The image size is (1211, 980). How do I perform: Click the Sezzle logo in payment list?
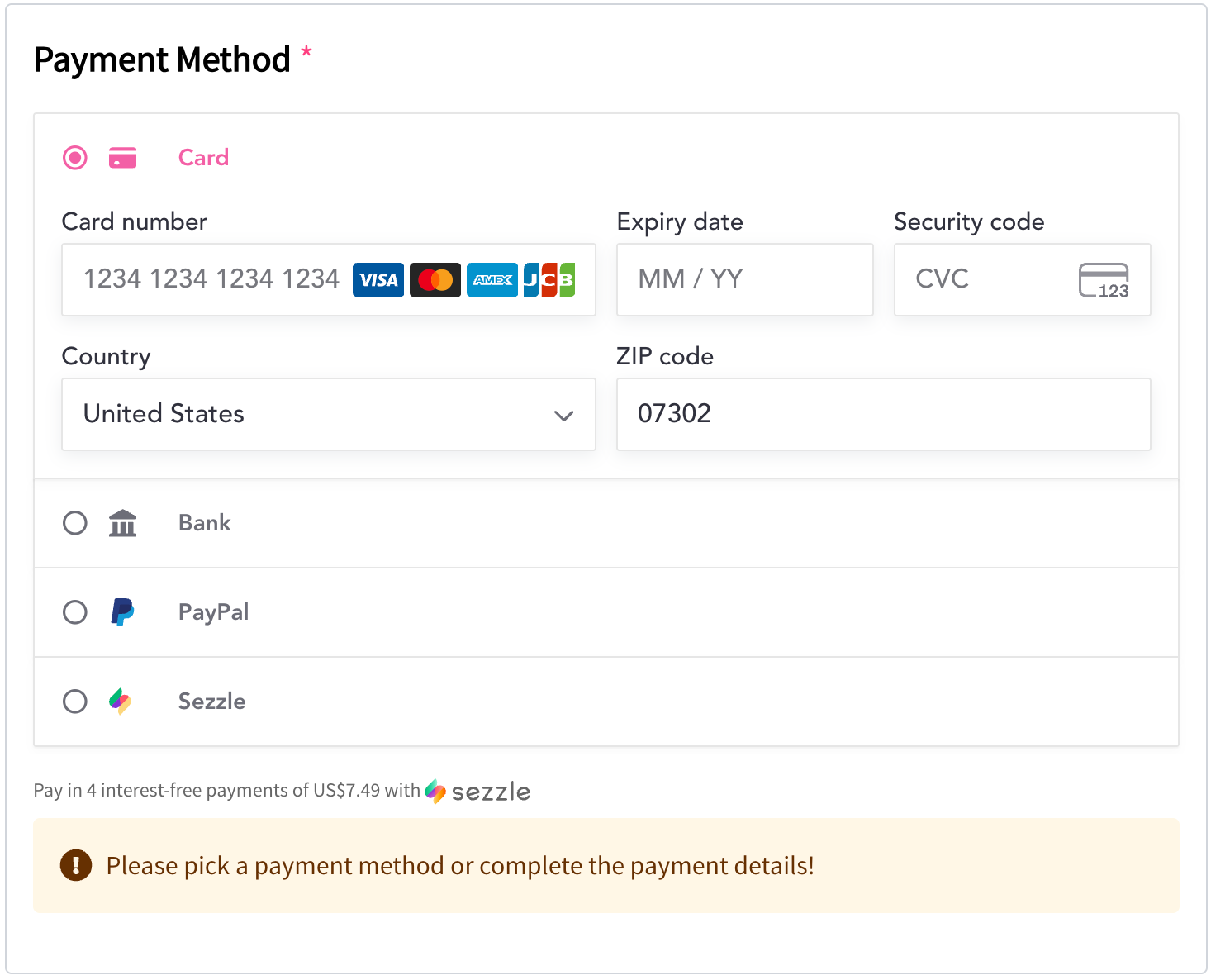[x=121, y=702]
